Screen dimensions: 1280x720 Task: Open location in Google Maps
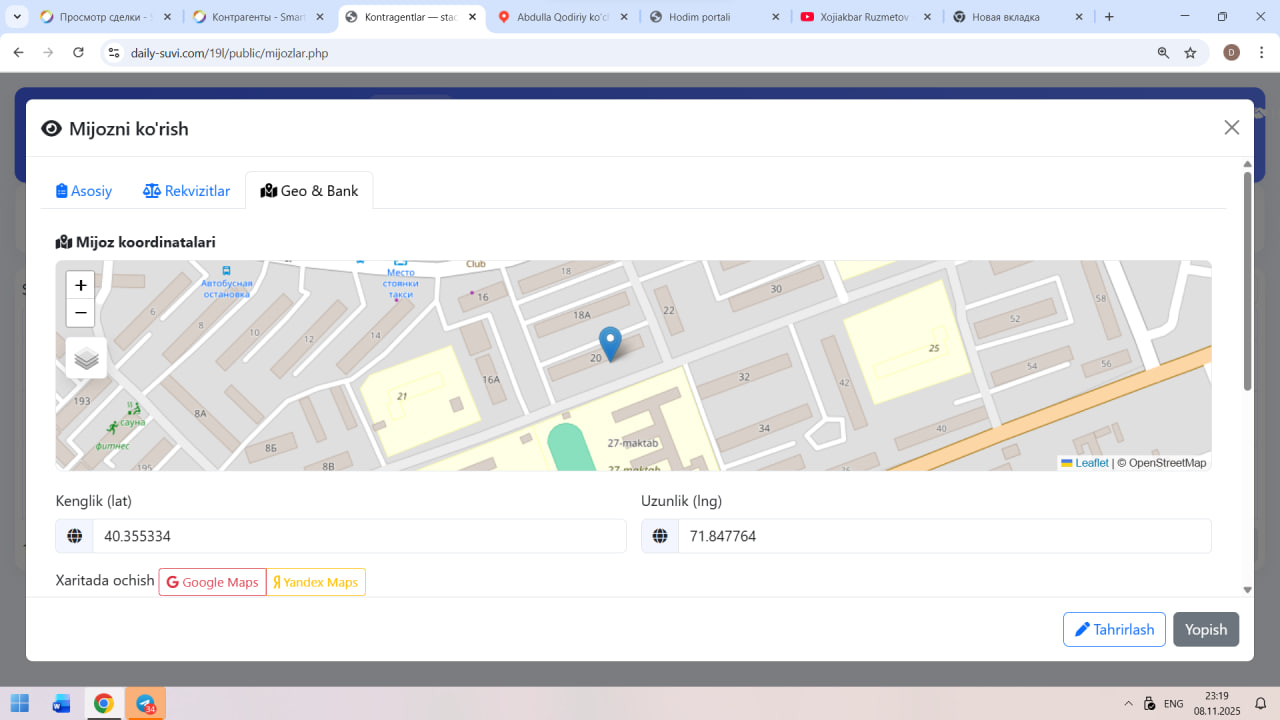click(212, 582)
